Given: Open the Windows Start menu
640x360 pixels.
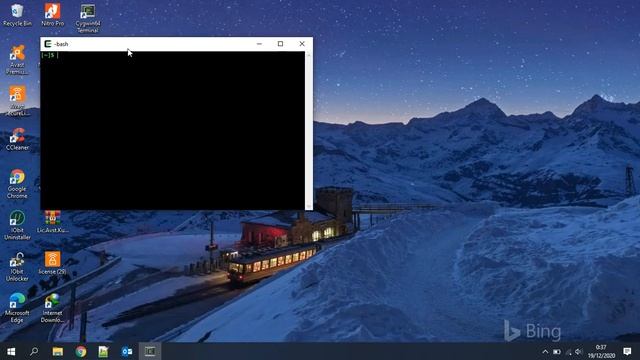Looking at the screenshot, I should click(11, 351).
